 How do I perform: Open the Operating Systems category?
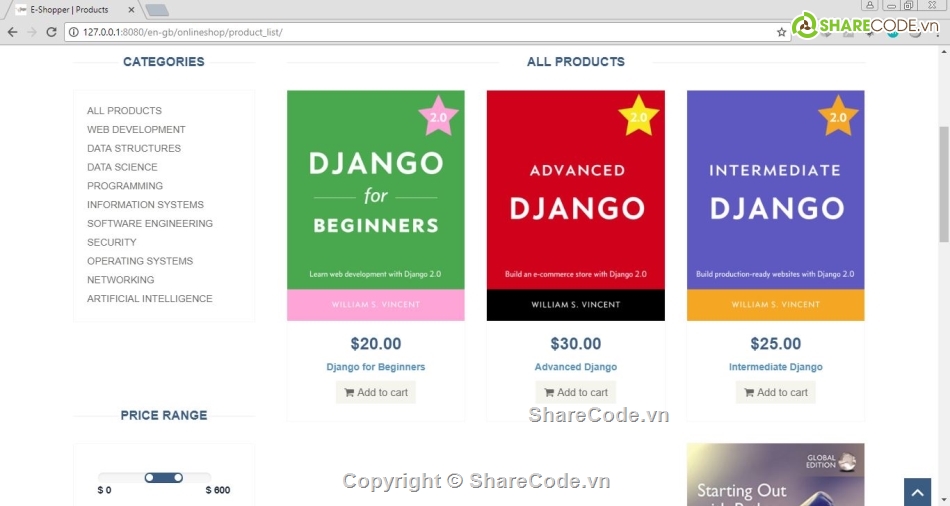pos(140,261)
